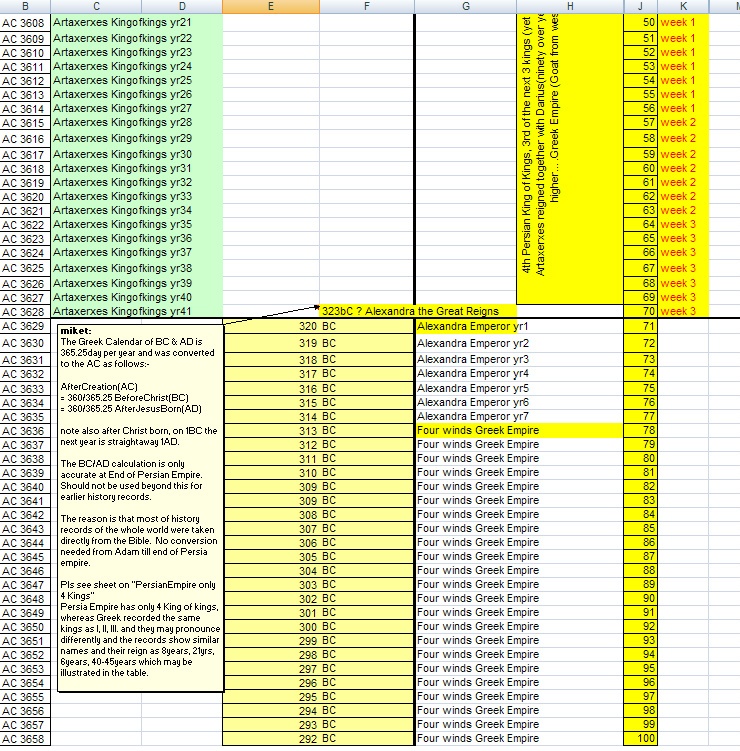
Task: Click cell '300 BC'
Action: tap(318, 626)
